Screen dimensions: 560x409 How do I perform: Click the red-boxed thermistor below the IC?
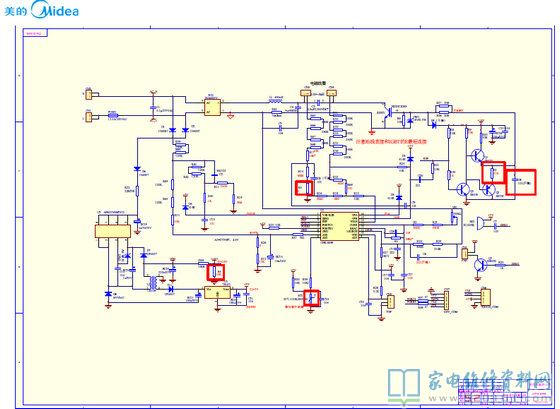click(311, 298)
